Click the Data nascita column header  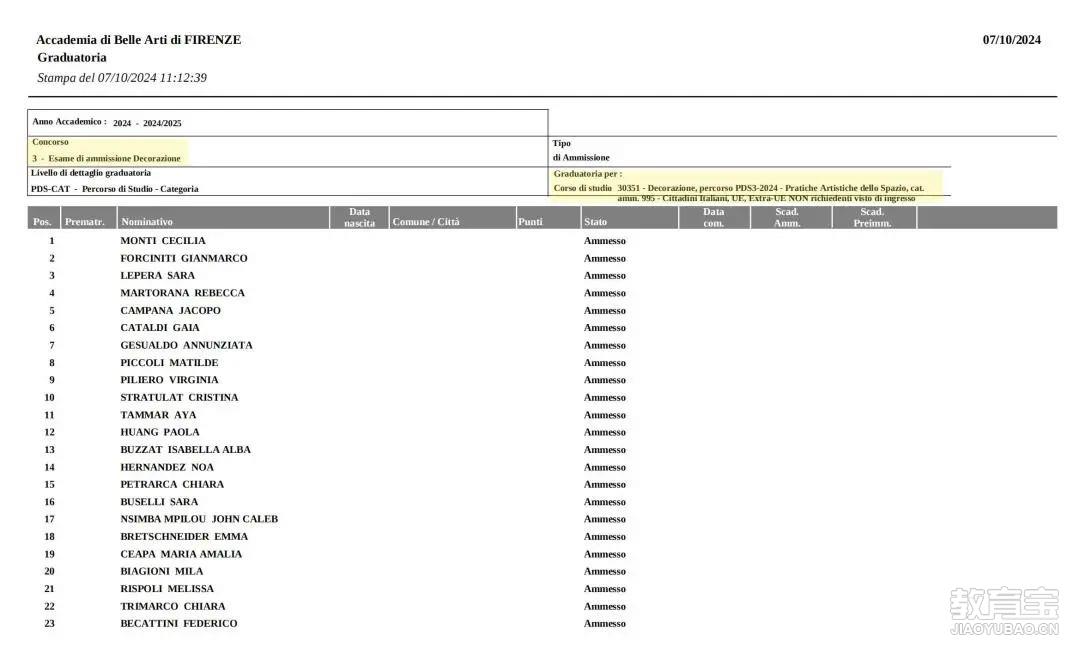[360, 217]
